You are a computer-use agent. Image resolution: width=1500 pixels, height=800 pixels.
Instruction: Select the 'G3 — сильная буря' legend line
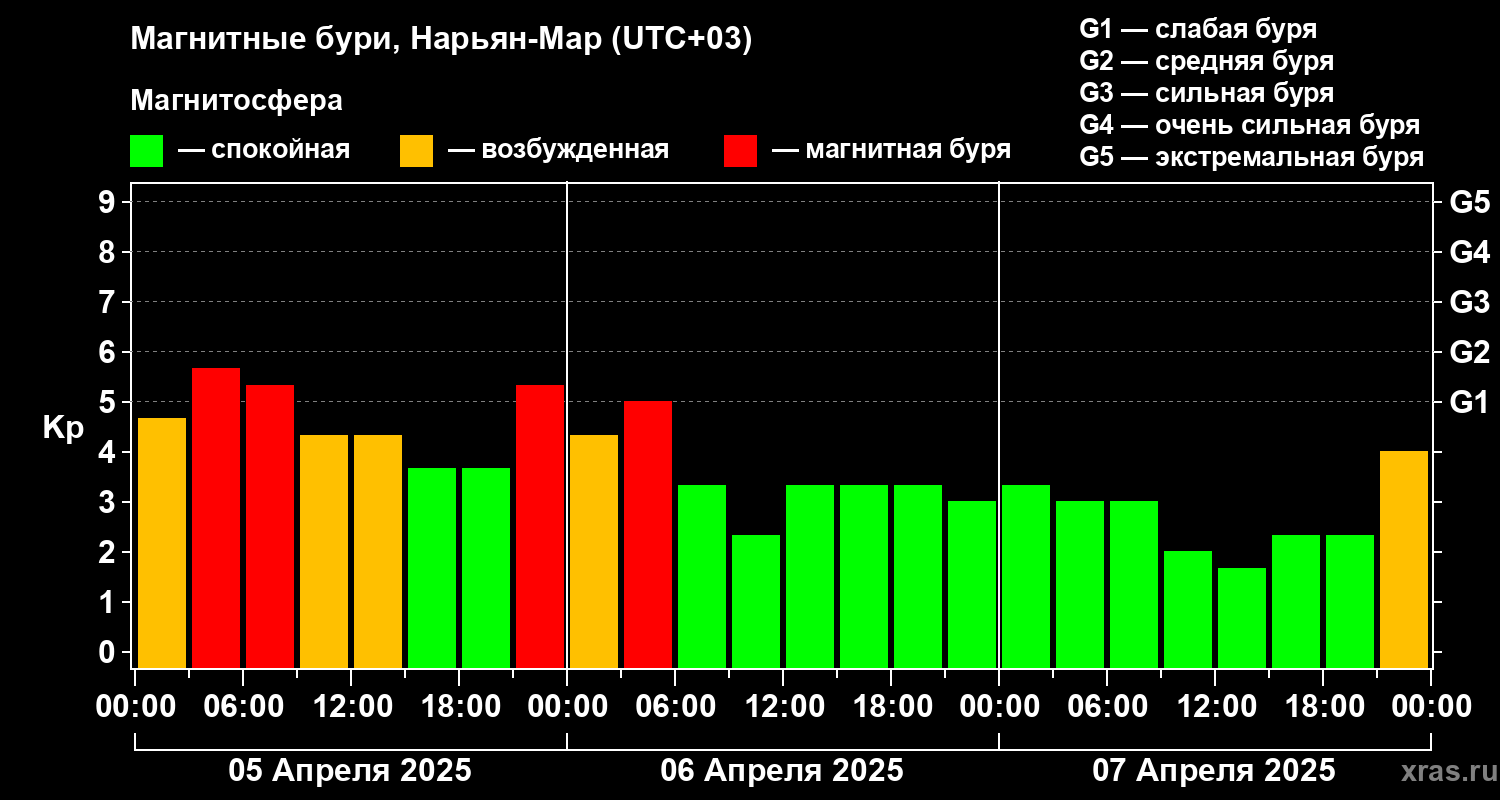pyautogui.click(x=1206, y=93)
